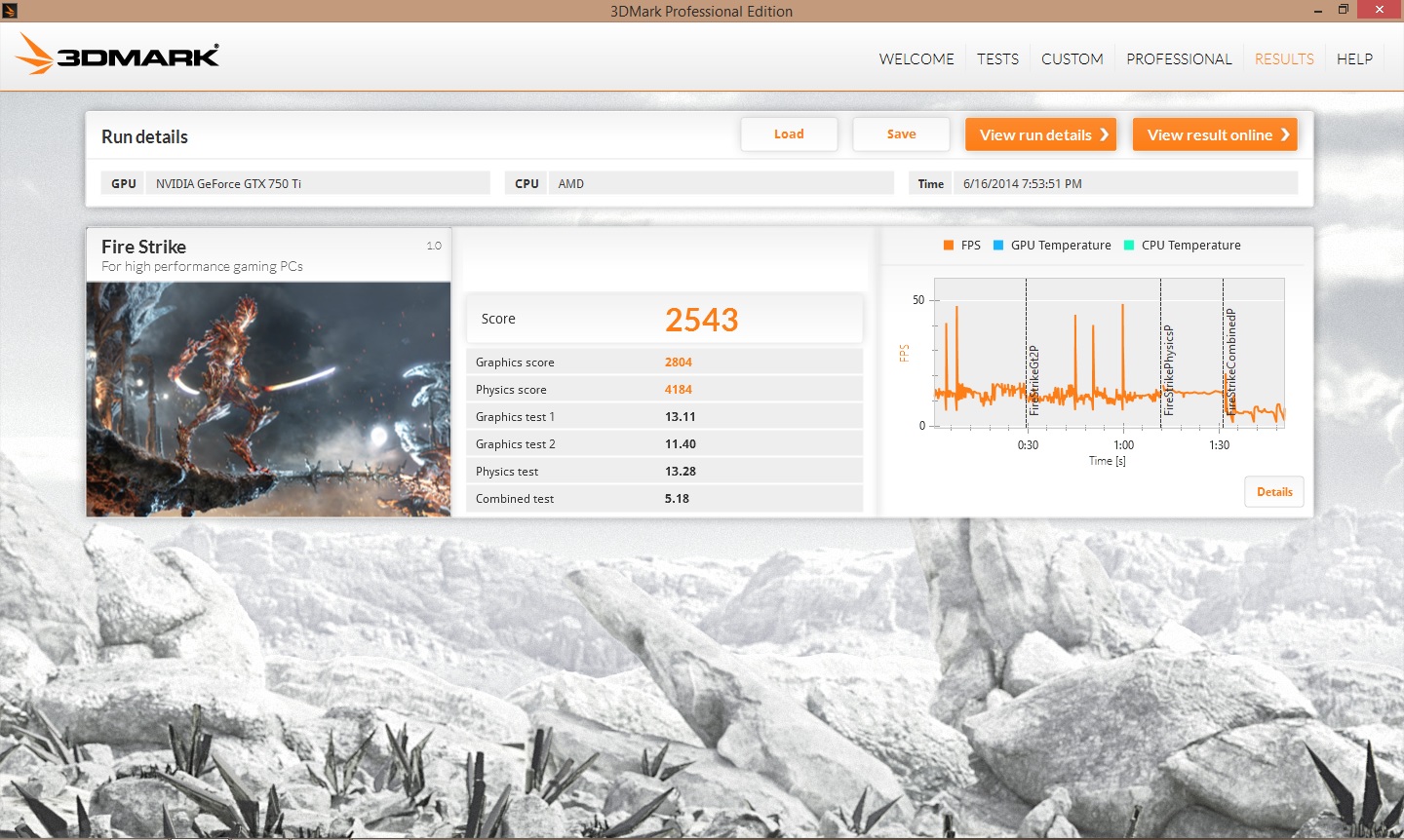The image size is (1404, 840).
Task: Click the Combined test row
Action: click(x=665, y=499)
